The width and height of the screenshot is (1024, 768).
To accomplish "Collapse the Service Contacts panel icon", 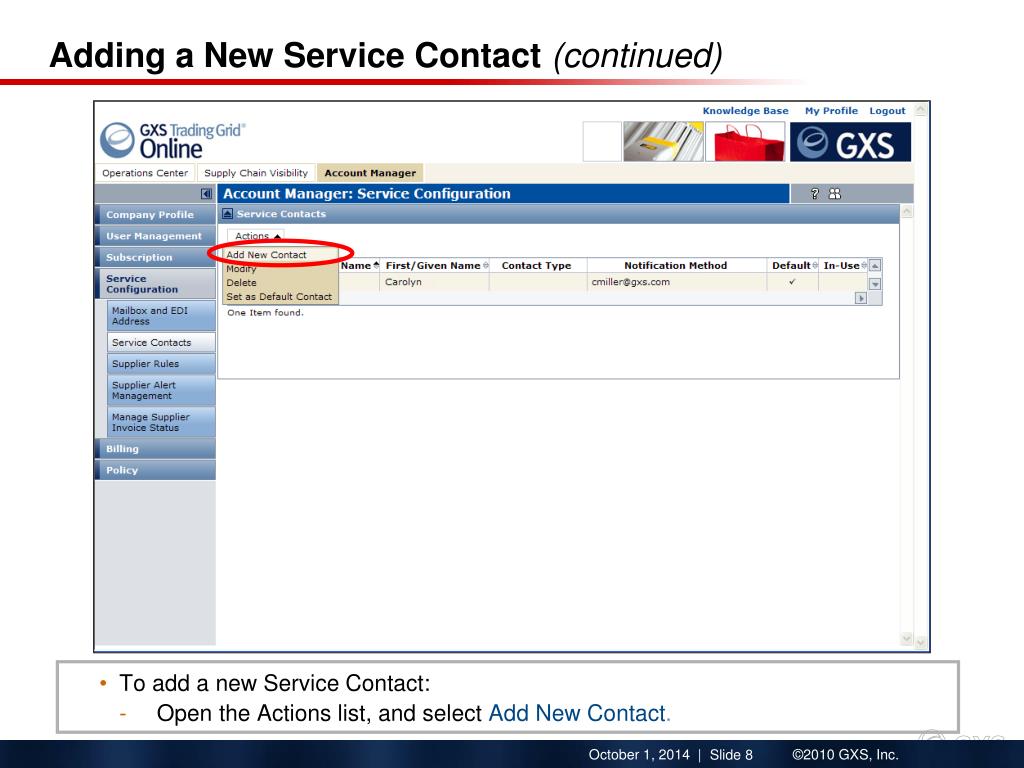I will [x=227, y=214].
